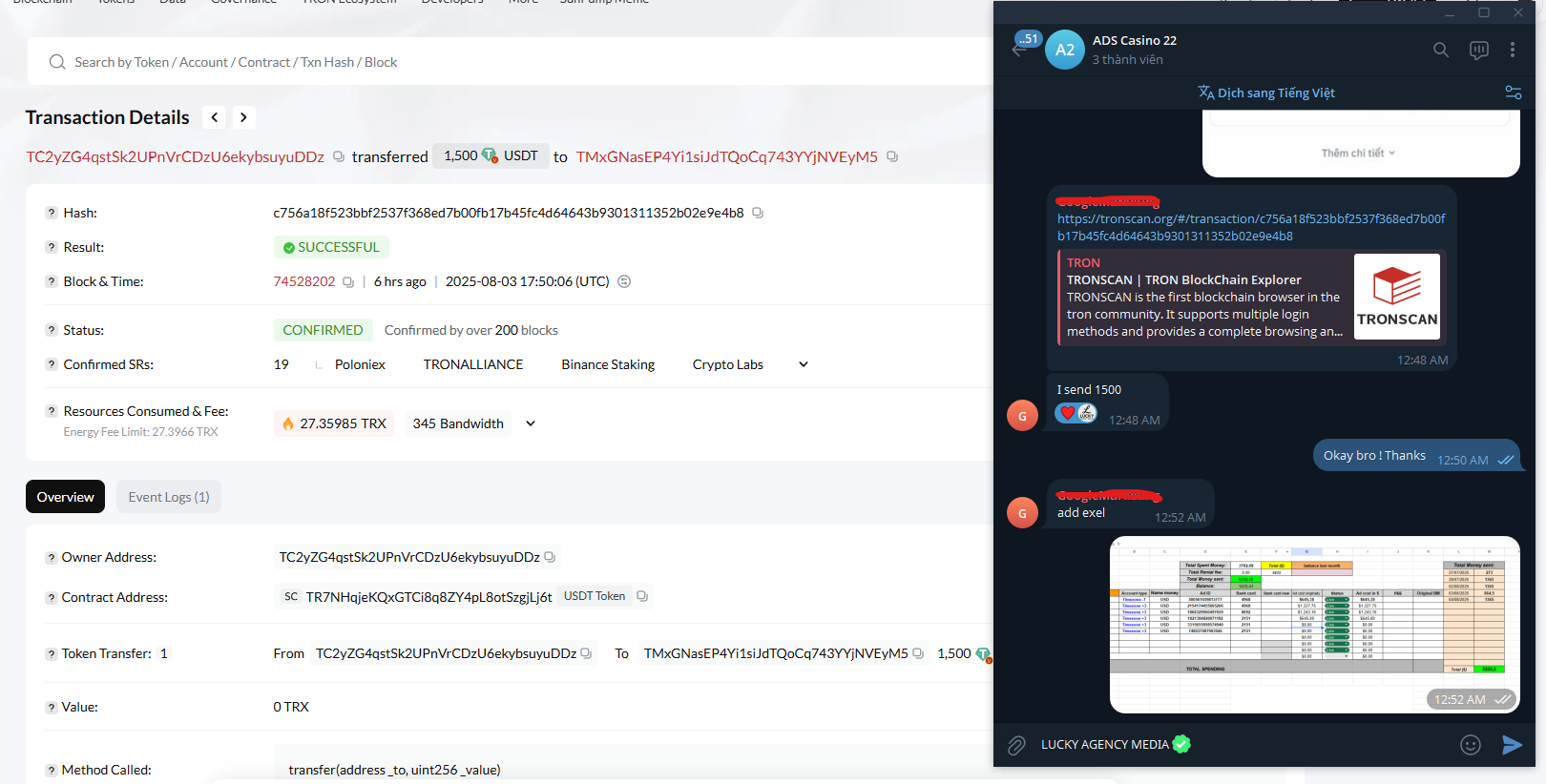The height and width of the screenshot is (784, 1546).
Task: Copy sender address beside 'transferred'
Action: point(339,156)
